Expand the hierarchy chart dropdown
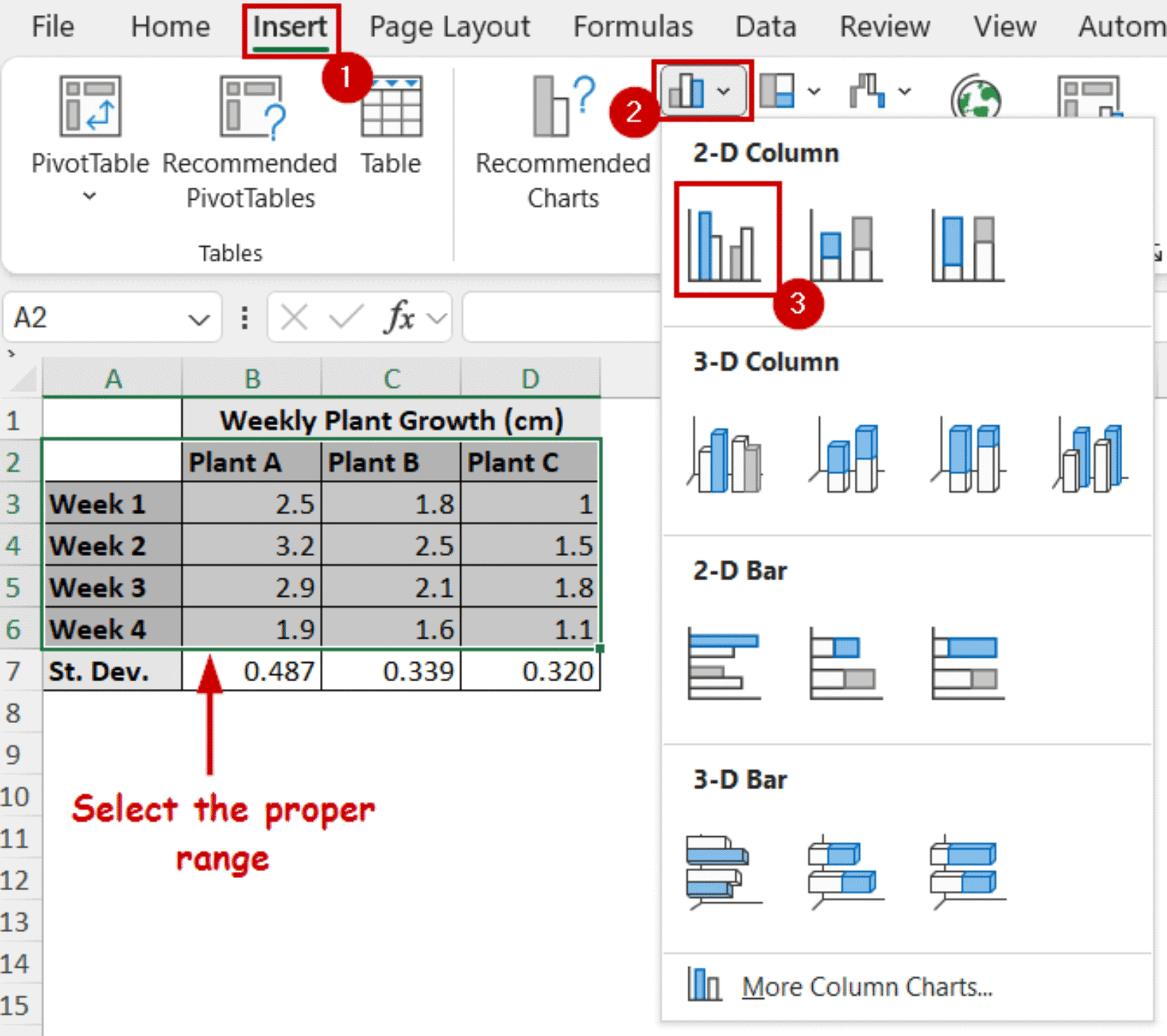Viewport: 1167px width, 1036px height. (814, 92)
